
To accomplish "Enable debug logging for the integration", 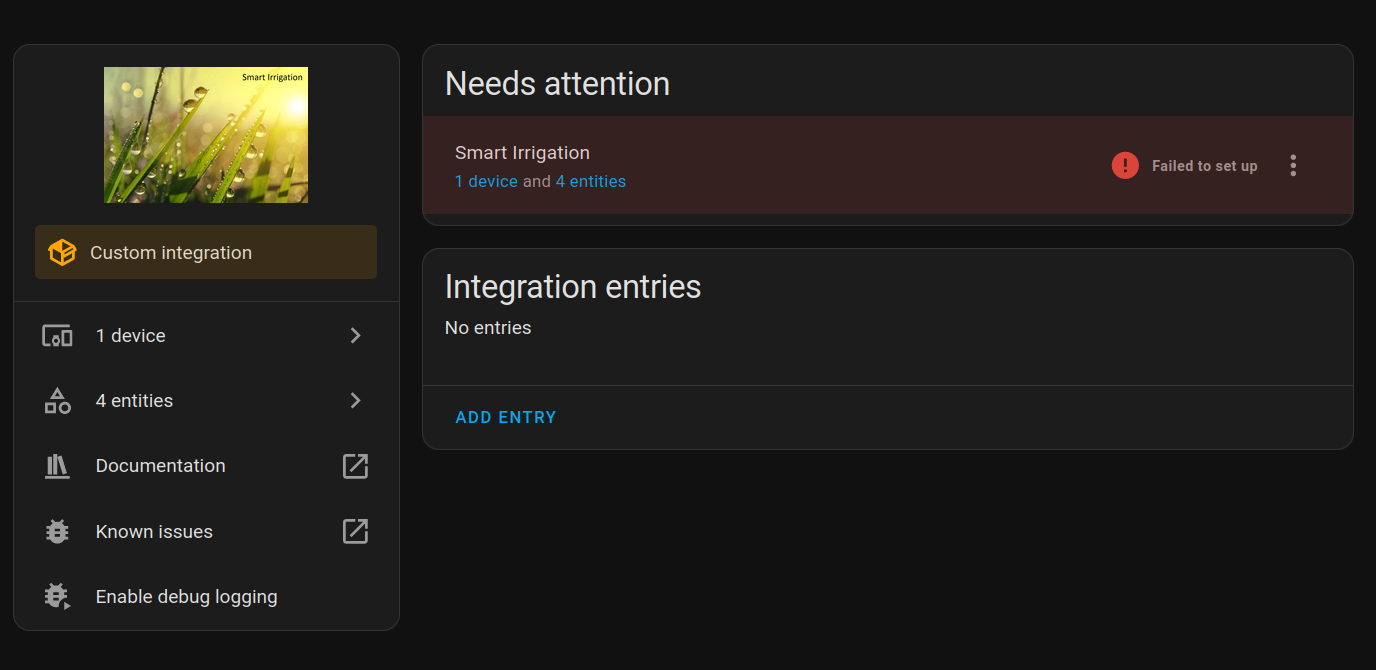I will (x=186, y=596).
